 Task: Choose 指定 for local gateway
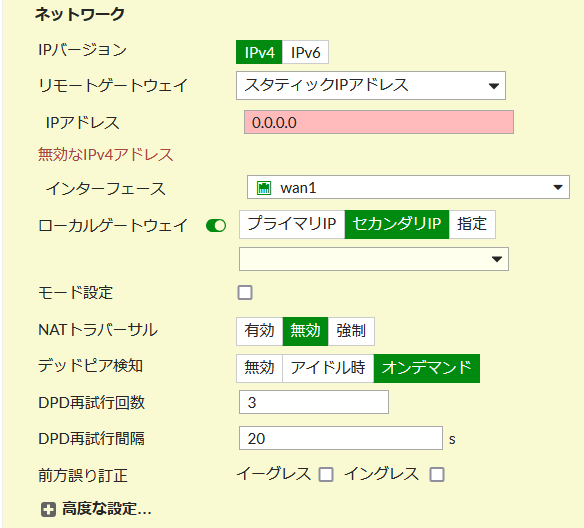pyautogui.click(x=472, y=224)
